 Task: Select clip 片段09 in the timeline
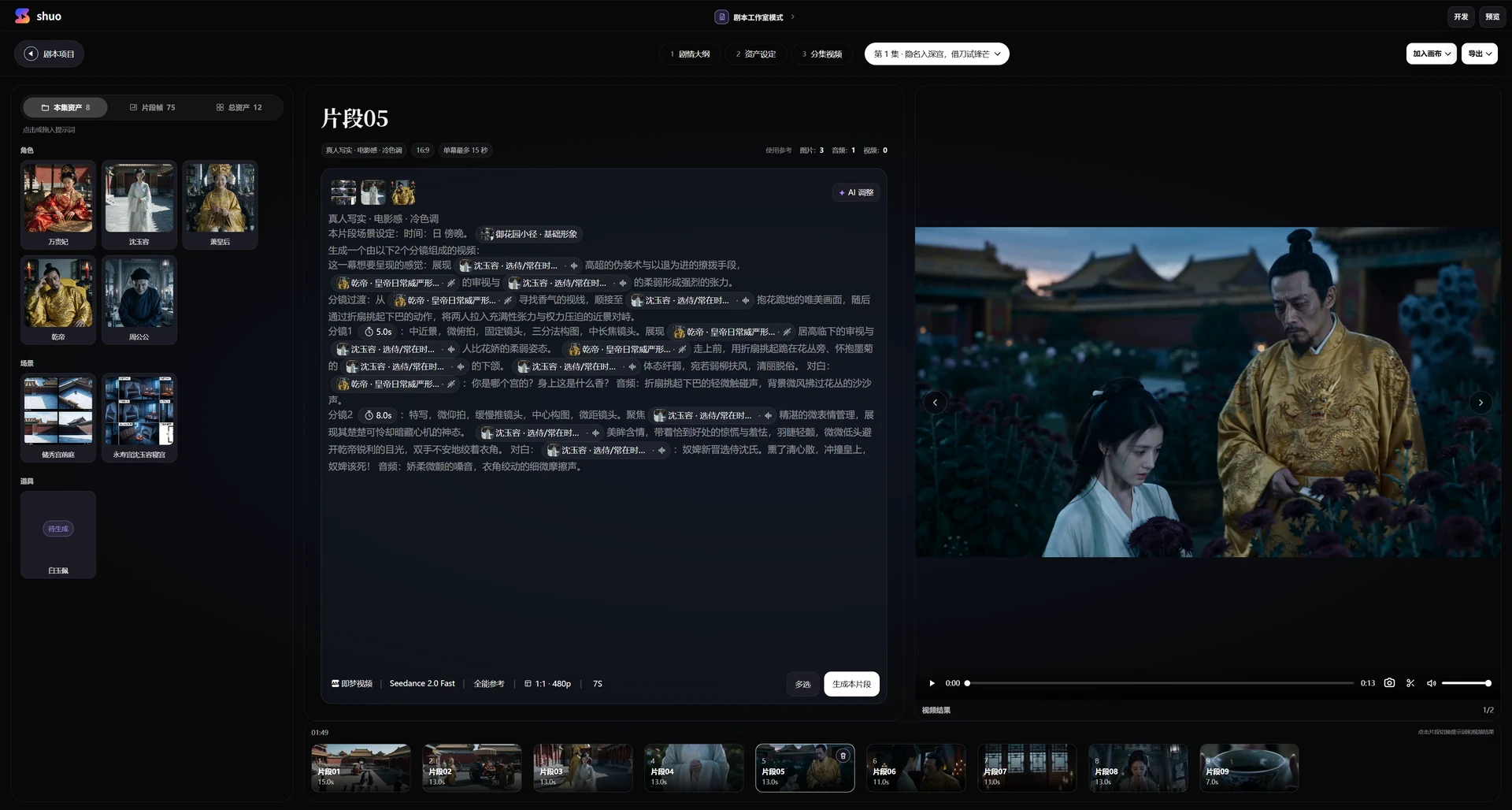[1249, 767]
